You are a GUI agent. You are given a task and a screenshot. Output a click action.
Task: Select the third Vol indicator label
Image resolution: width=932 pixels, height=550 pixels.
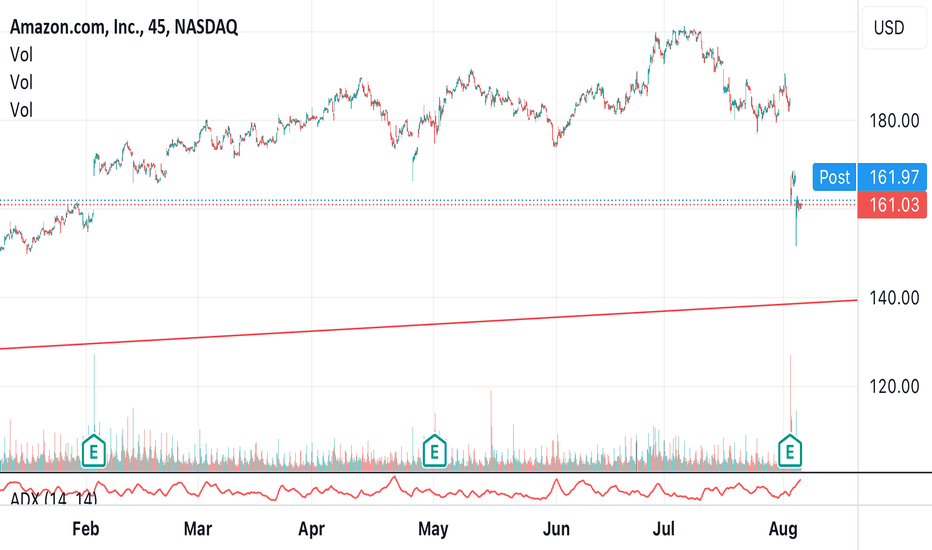tap(21, 110)
